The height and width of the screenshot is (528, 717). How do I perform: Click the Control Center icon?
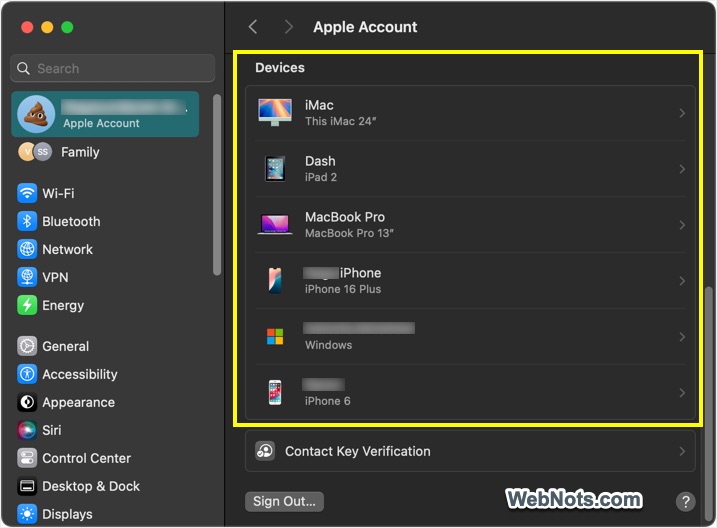(27, 458)
